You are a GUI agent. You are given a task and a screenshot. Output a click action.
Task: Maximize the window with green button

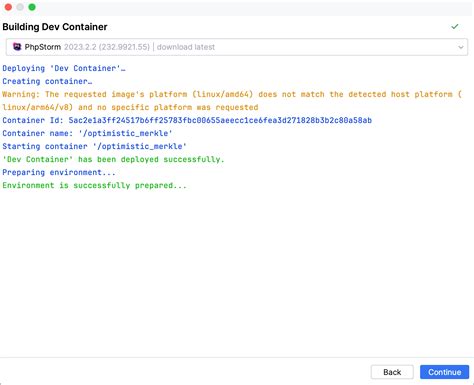pyautogui.click(x=32, y=7)
